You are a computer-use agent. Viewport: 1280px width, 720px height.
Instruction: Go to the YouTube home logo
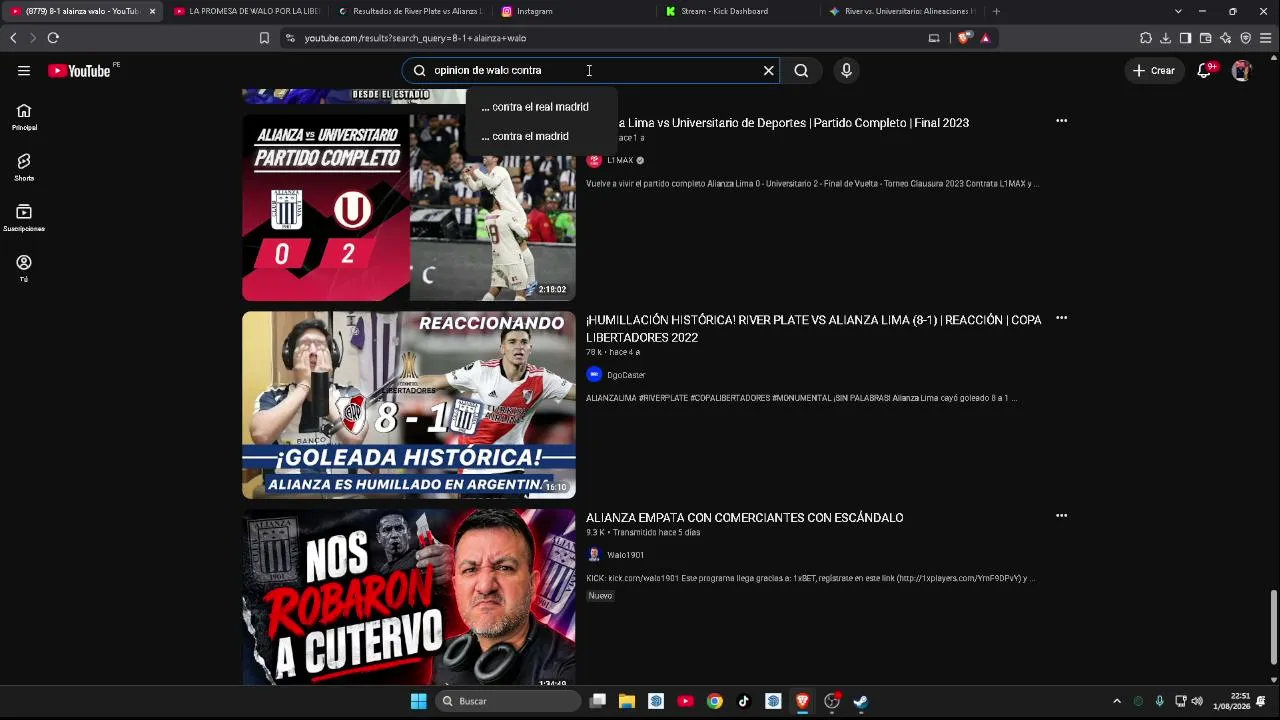click(79, 71)
